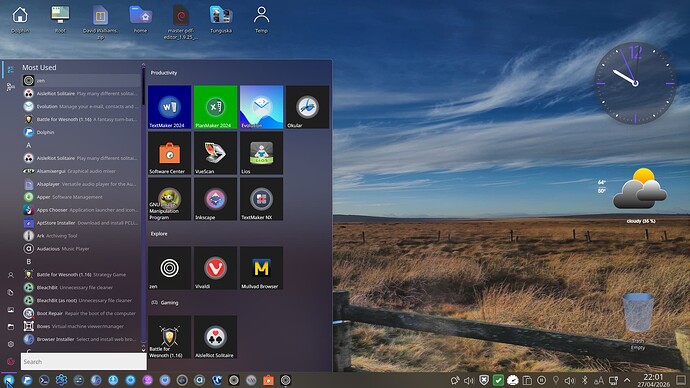Launch the TextMaker NX tile

pos(261,199)
